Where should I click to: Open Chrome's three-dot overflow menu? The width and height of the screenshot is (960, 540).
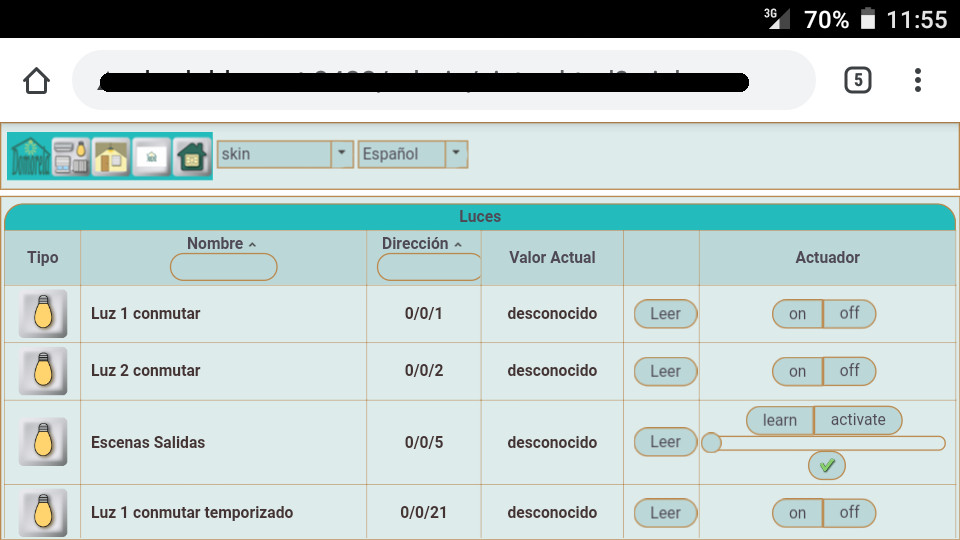[917, 80]
